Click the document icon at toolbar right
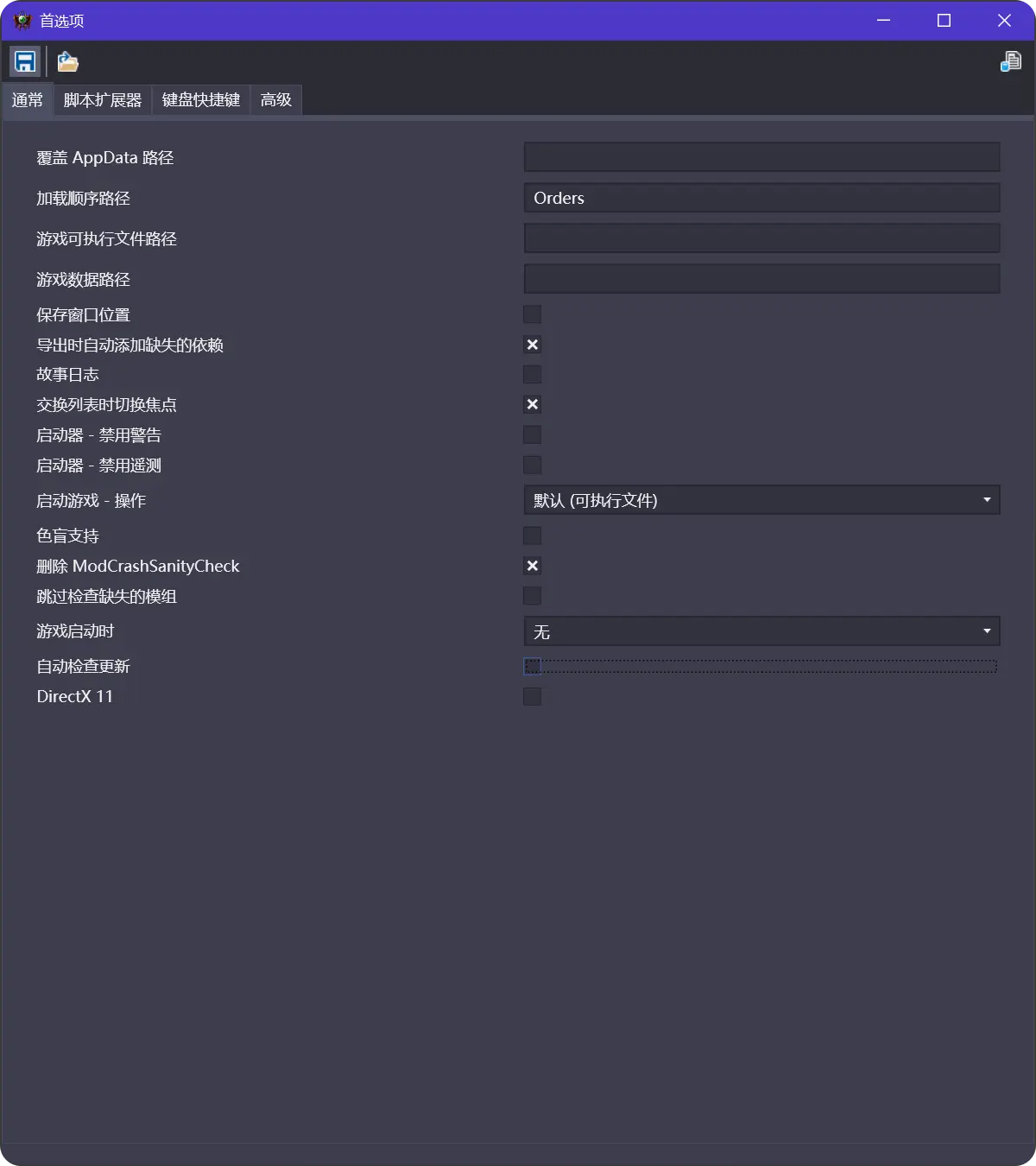 (1010, 61)
